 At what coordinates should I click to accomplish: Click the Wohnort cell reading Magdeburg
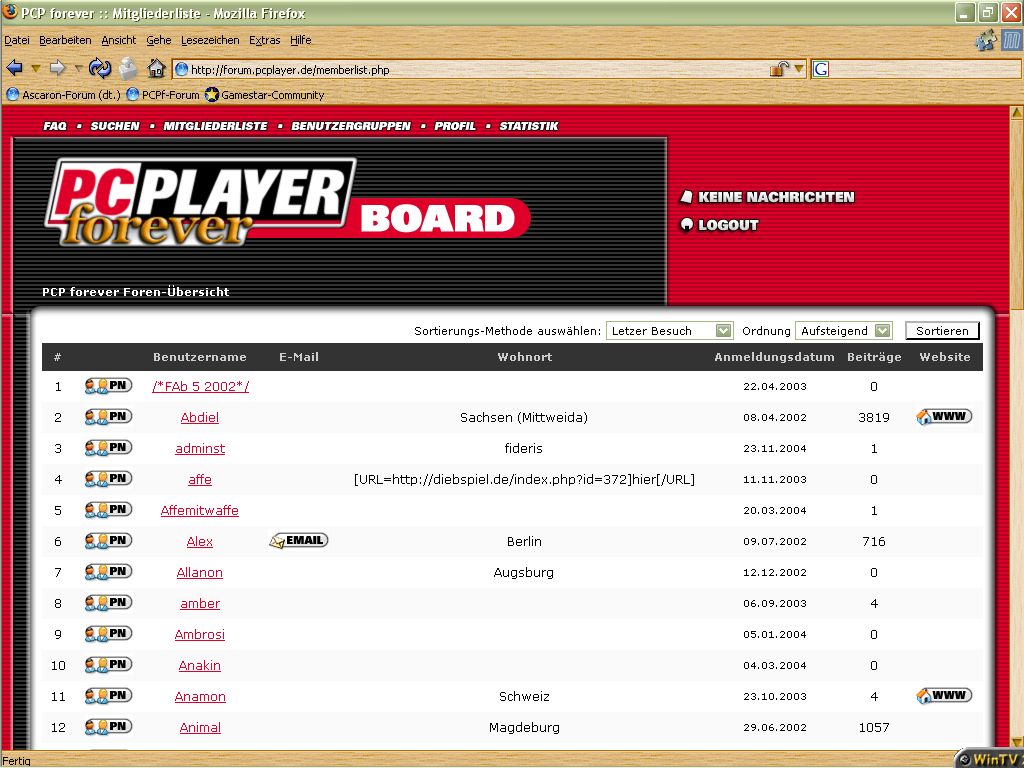tap(524, 728)
